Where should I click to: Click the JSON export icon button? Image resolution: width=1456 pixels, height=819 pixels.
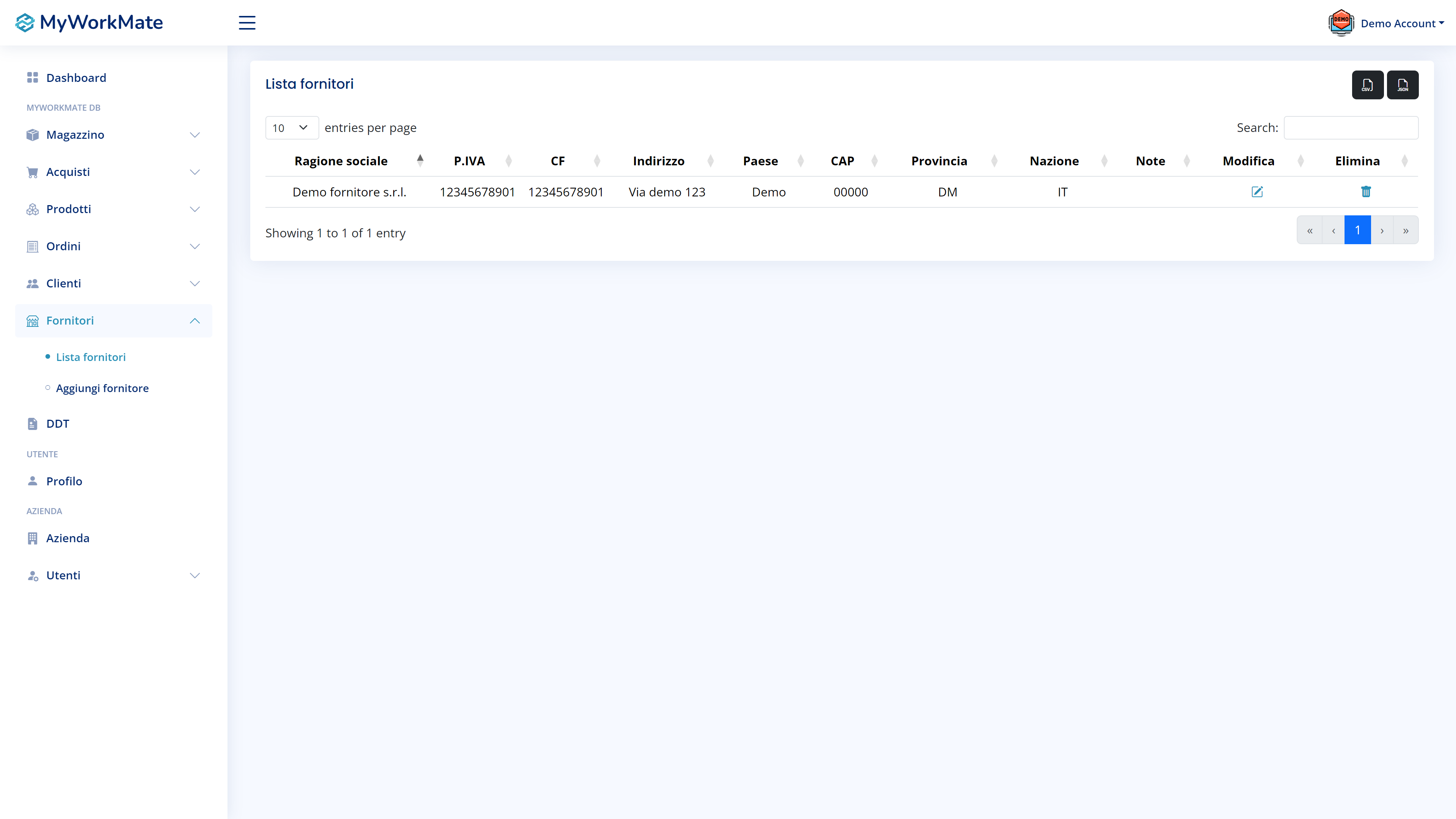(x=1402, y=85)
